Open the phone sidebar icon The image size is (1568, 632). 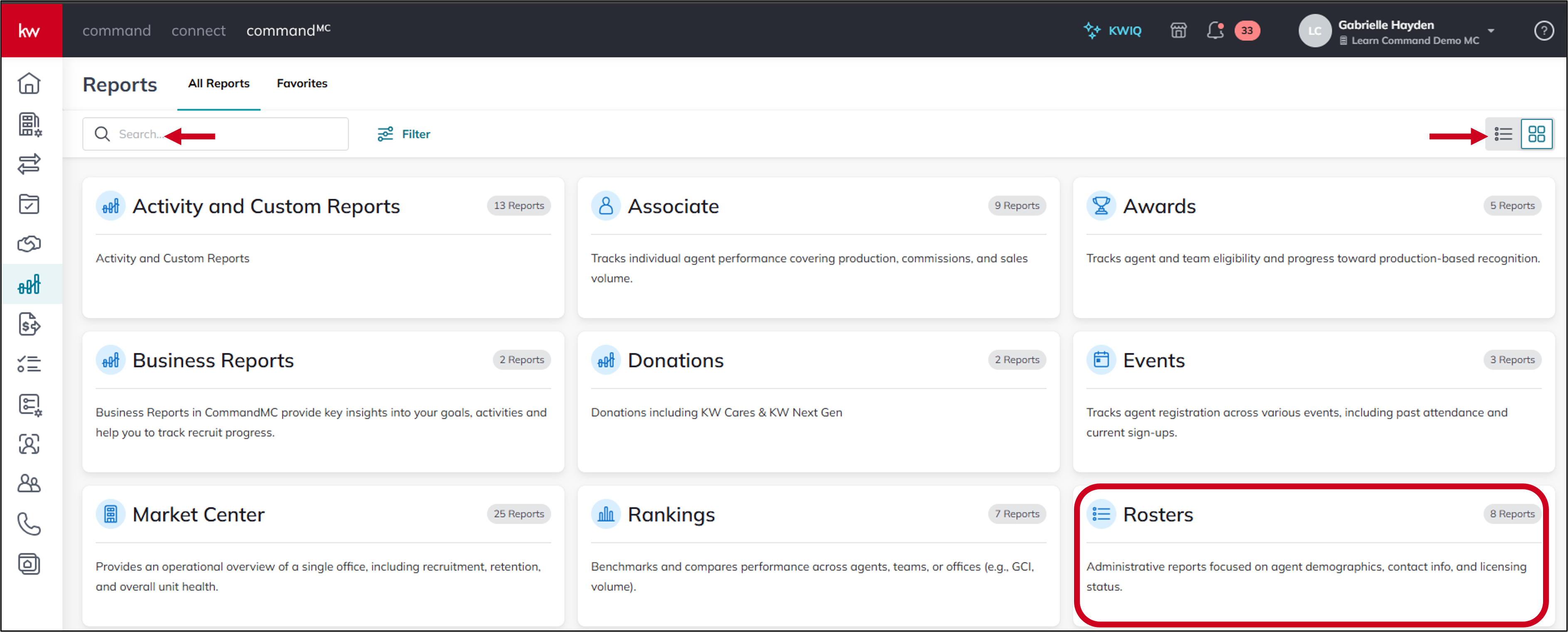29,524
